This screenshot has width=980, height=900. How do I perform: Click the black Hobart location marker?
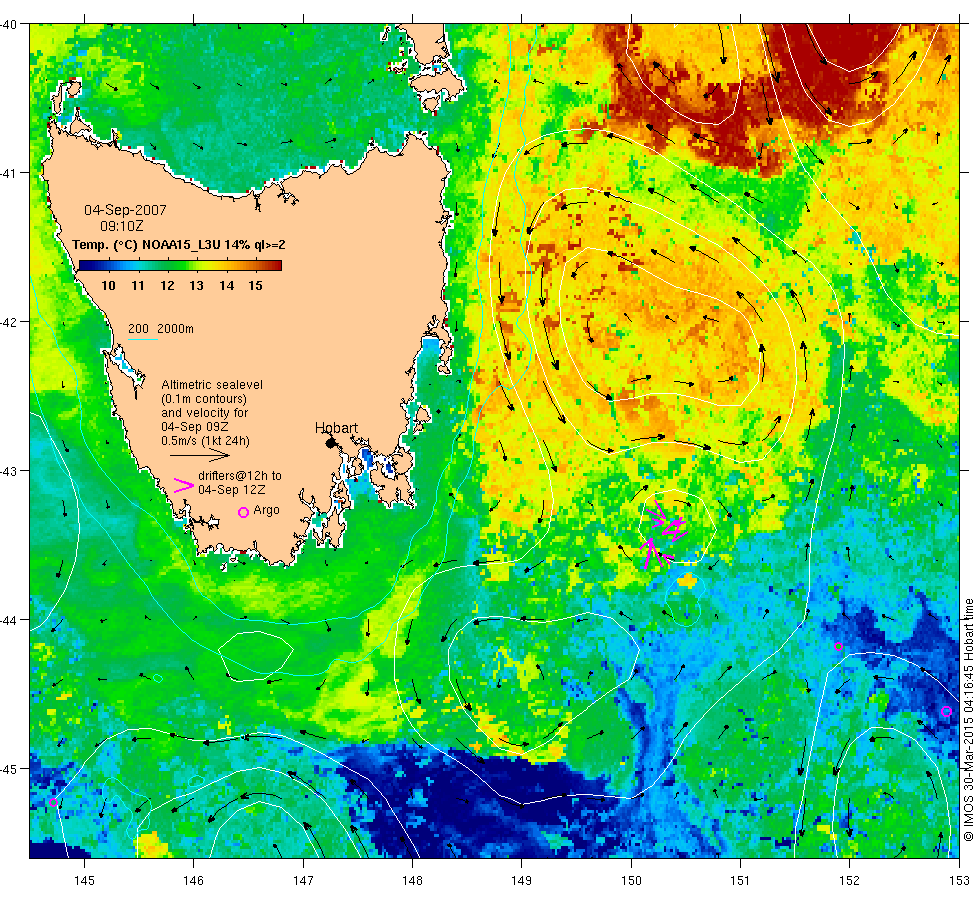click(x=331, y=443)
